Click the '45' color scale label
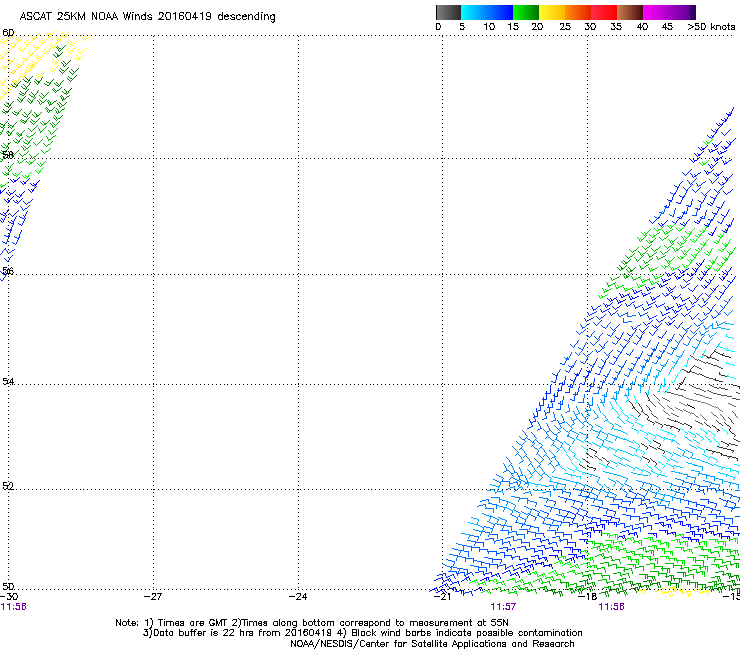The width and height of the screenshot is (740, 650). tap(667, 26)
